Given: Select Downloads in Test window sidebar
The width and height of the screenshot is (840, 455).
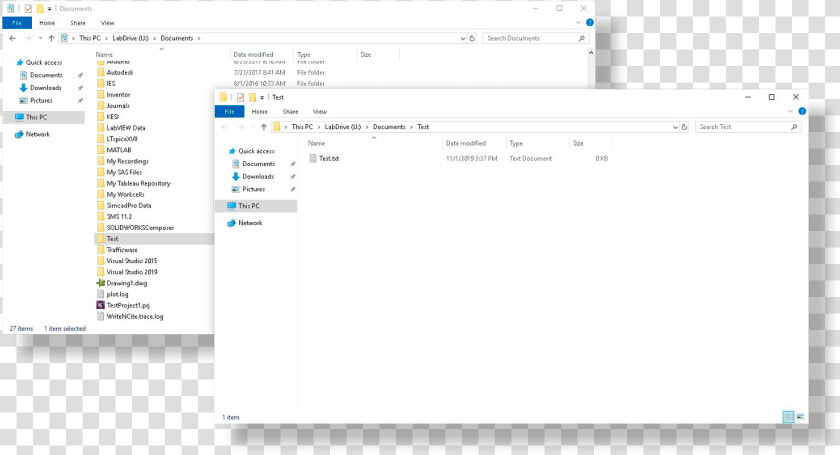Looking at the screenshot, I should coord(258,176).
